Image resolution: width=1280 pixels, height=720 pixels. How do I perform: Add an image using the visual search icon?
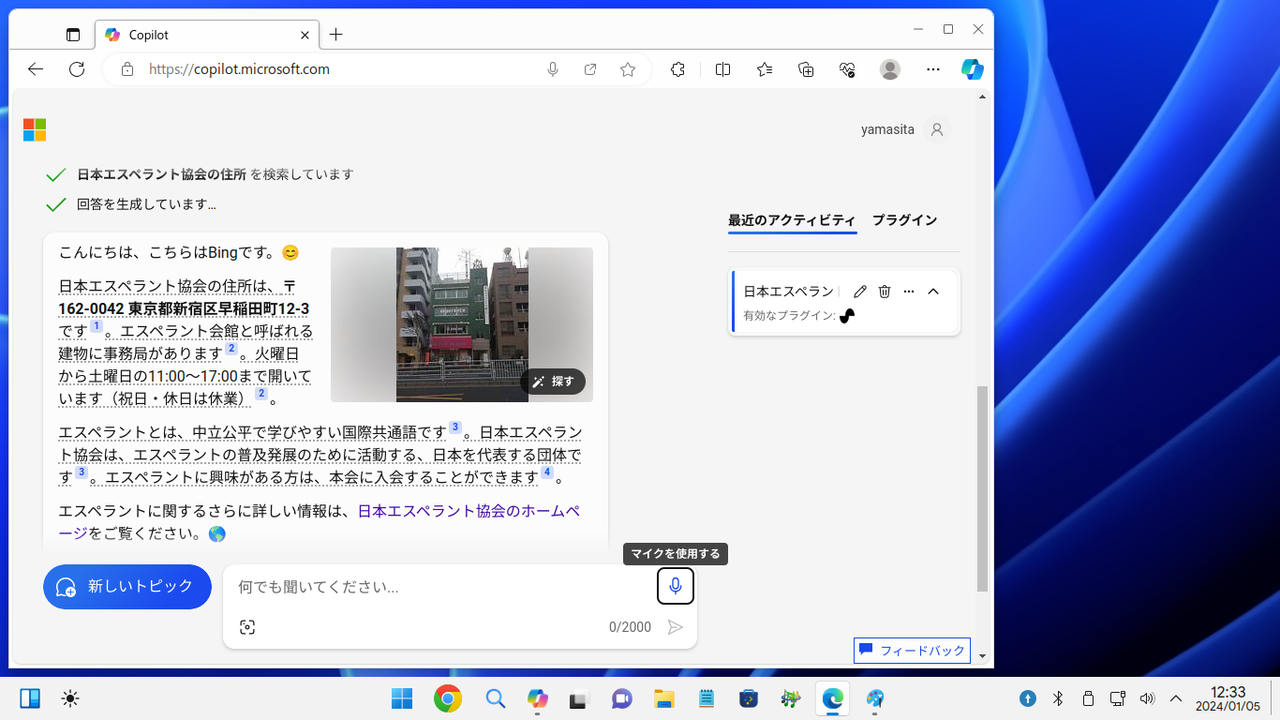pyautogui.click(x=247, y=627)
